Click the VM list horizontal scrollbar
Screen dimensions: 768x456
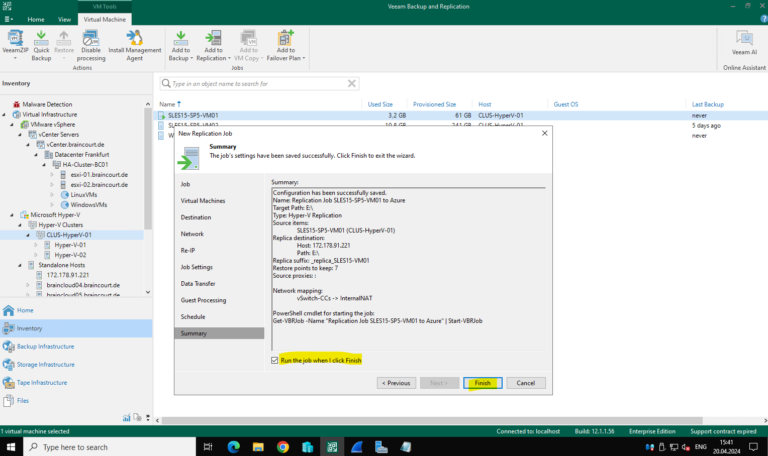tap(432, 421)
